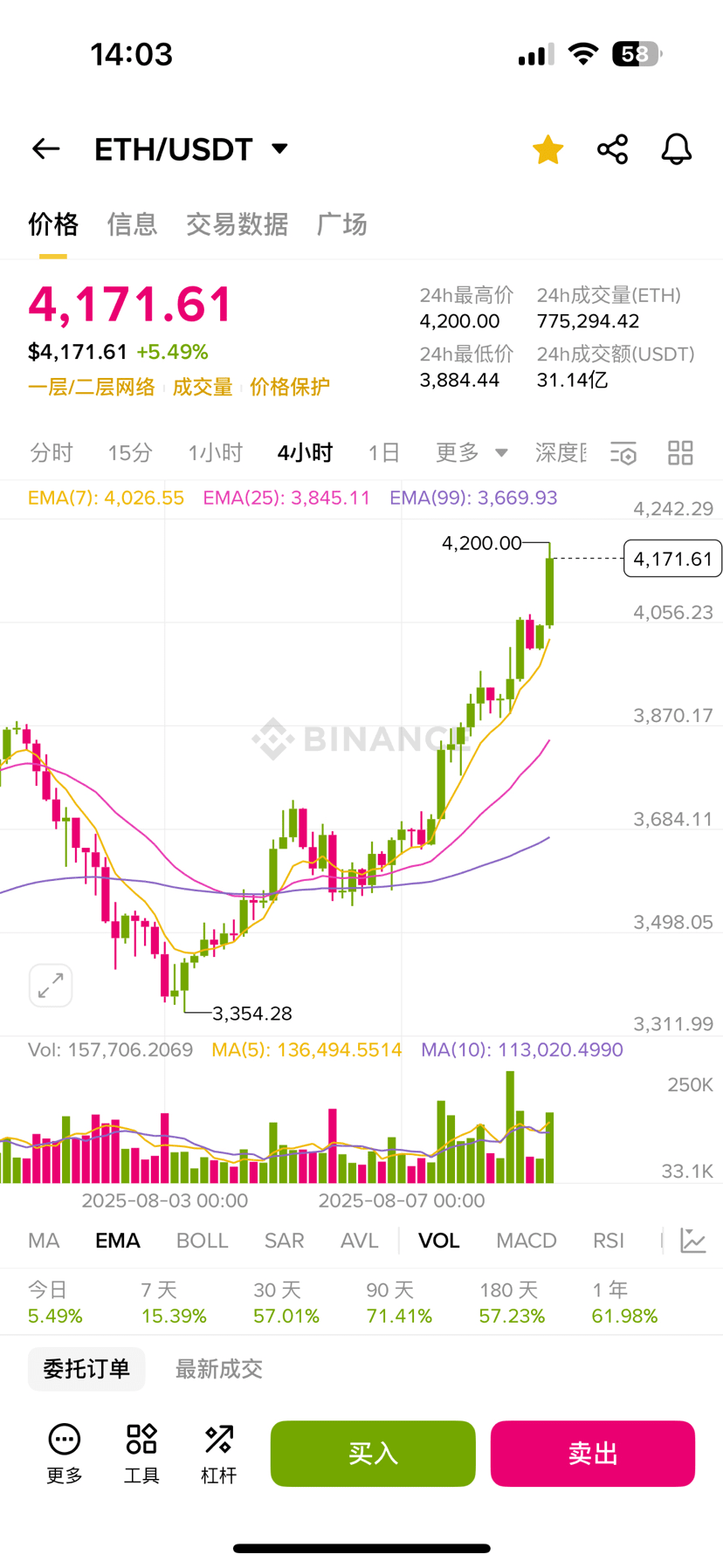This screenshot has height=1568, width=723.
Task: Open 杠杆 margin icon
Action: click(218, 1454)
